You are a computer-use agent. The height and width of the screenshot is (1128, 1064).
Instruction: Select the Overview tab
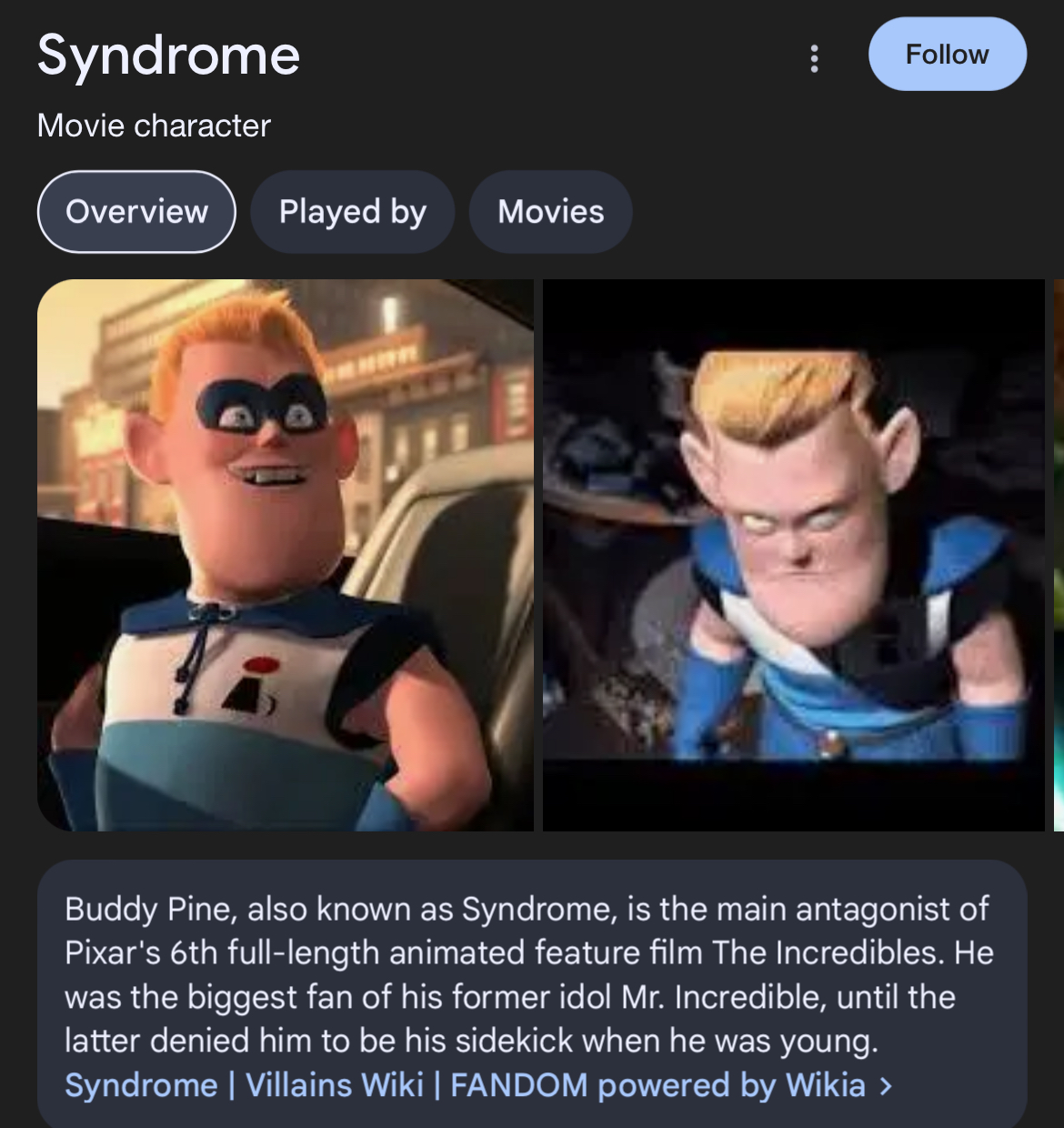[136, 211]
